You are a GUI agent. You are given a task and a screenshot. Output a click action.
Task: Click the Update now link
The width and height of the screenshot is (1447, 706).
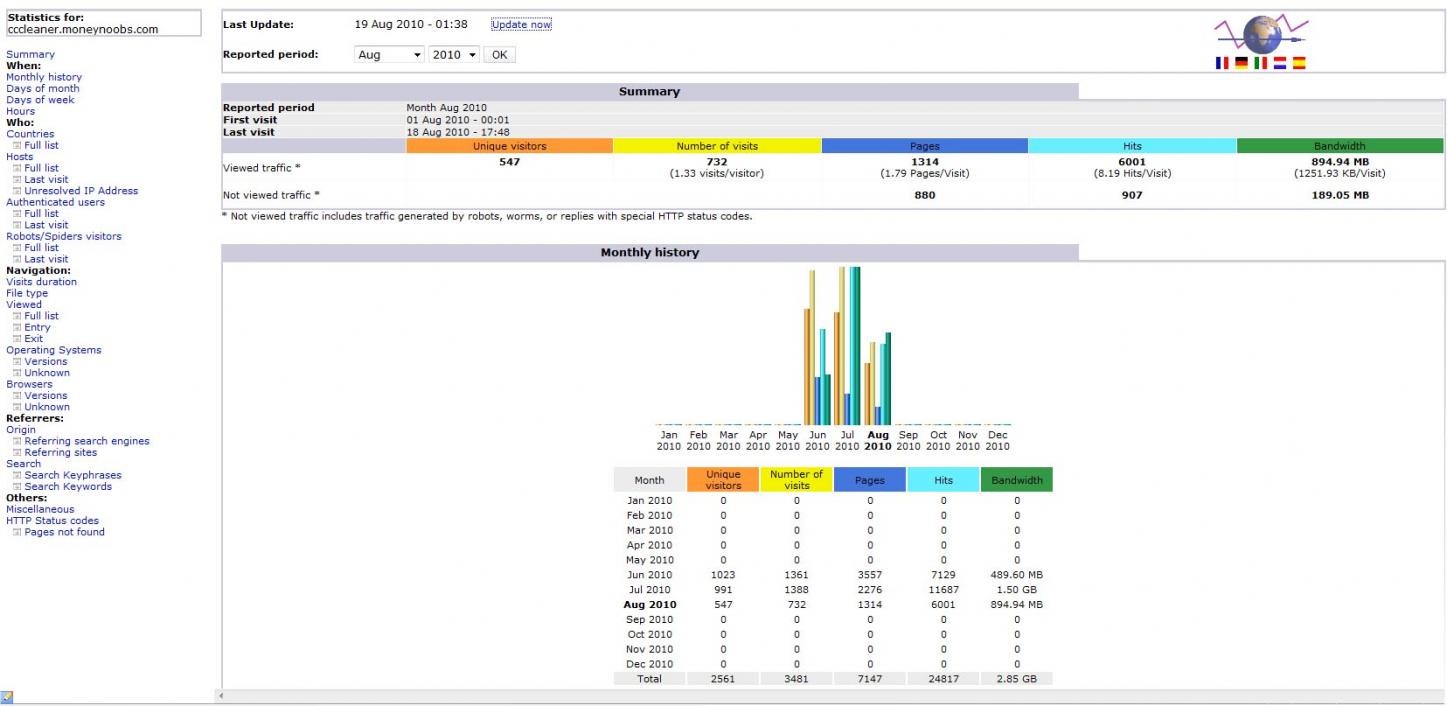[x=521, y=24]
